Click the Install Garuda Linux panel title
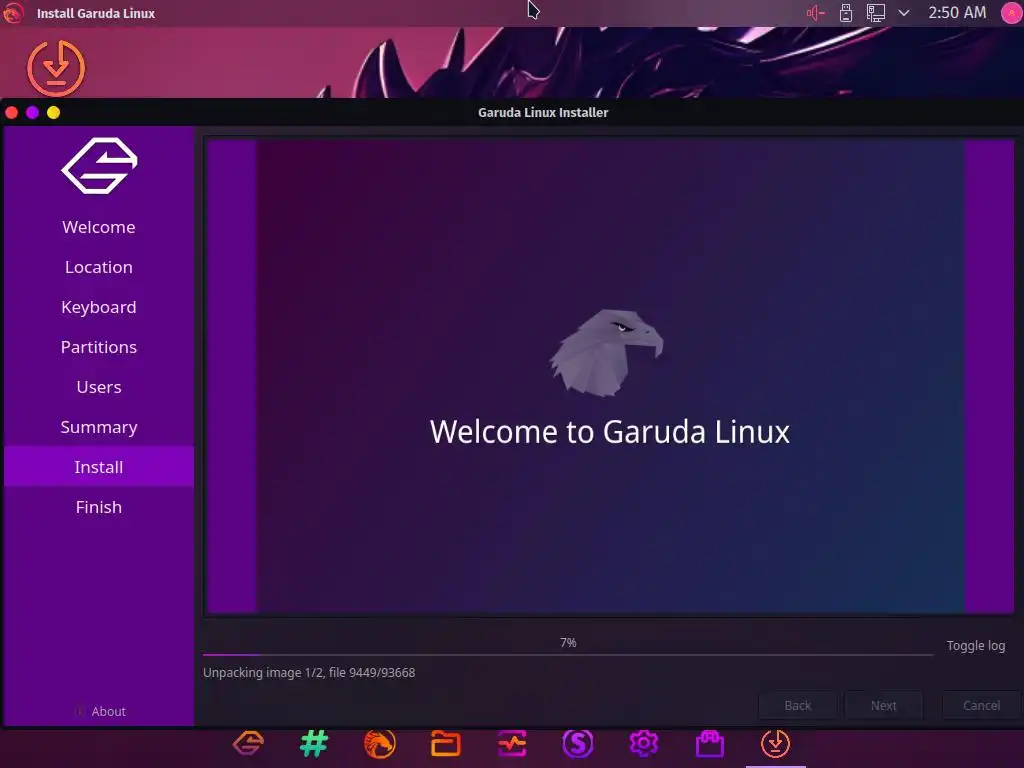Viewport: 1024px width, 768px height. 96,13
